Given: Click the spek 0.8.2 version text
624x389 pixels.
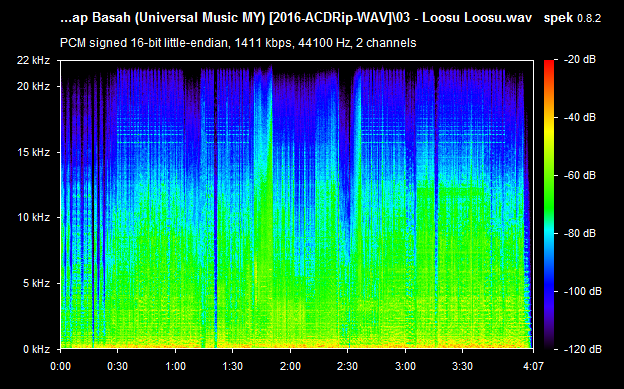Looking at the screenshot, I should click(x=572, y=18).
